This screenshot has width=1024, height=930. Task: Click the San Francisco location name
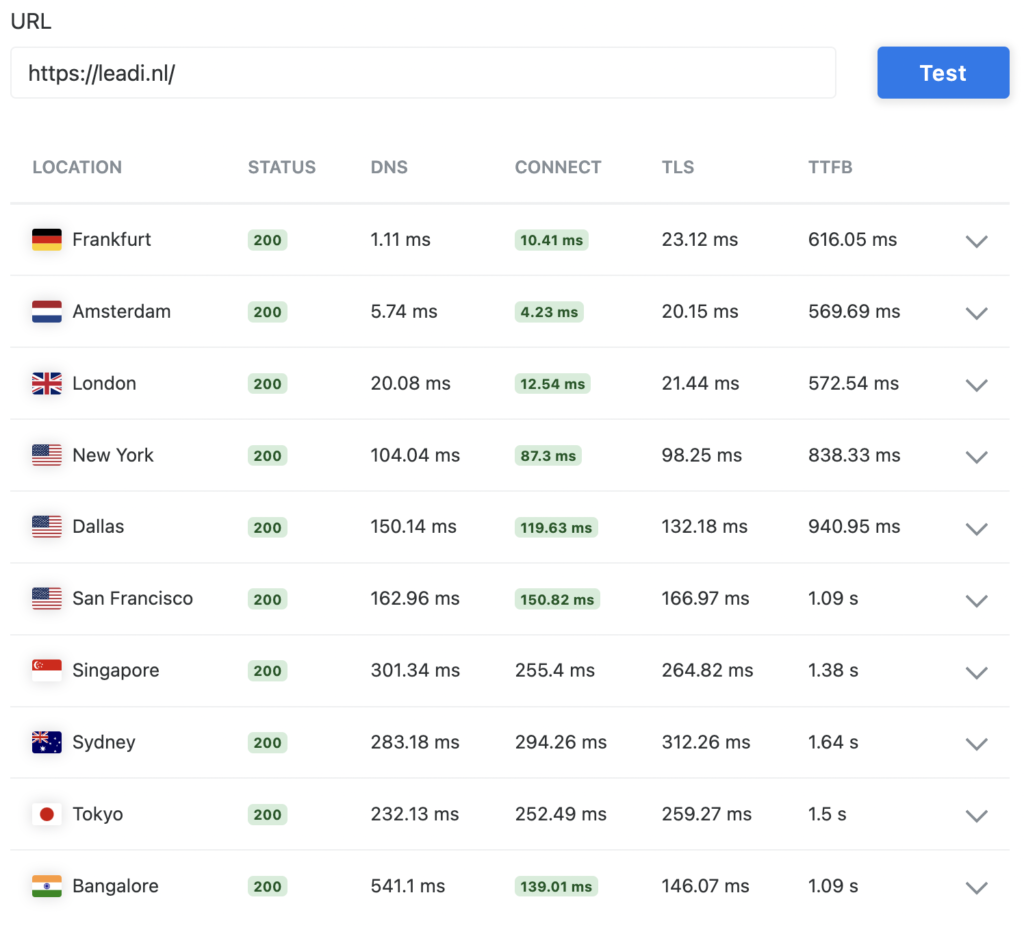[x=133, y=598]
